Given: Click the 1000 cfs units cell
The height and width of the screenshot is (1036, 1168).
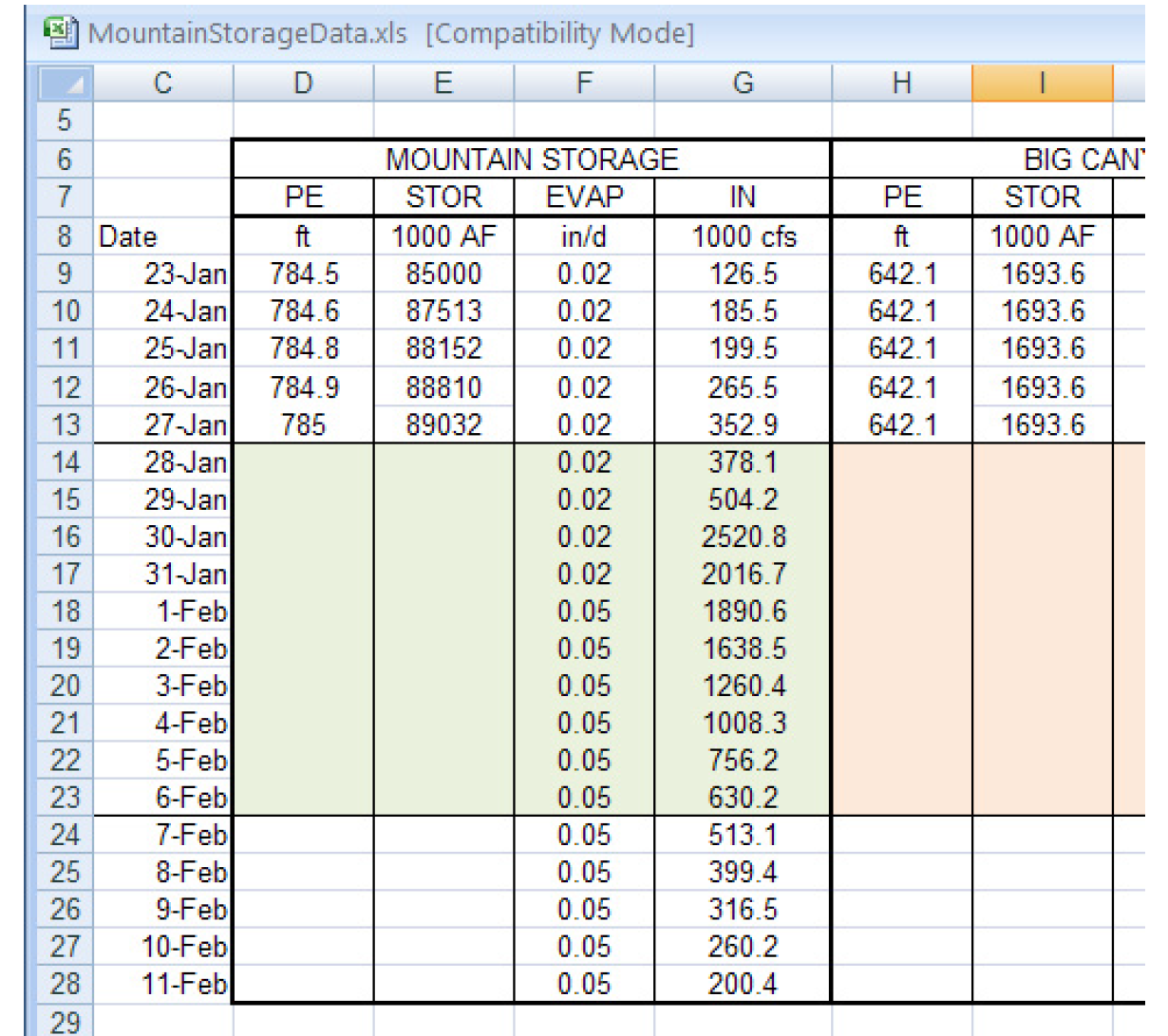Looking at the screenshot, I should (743, 236).
